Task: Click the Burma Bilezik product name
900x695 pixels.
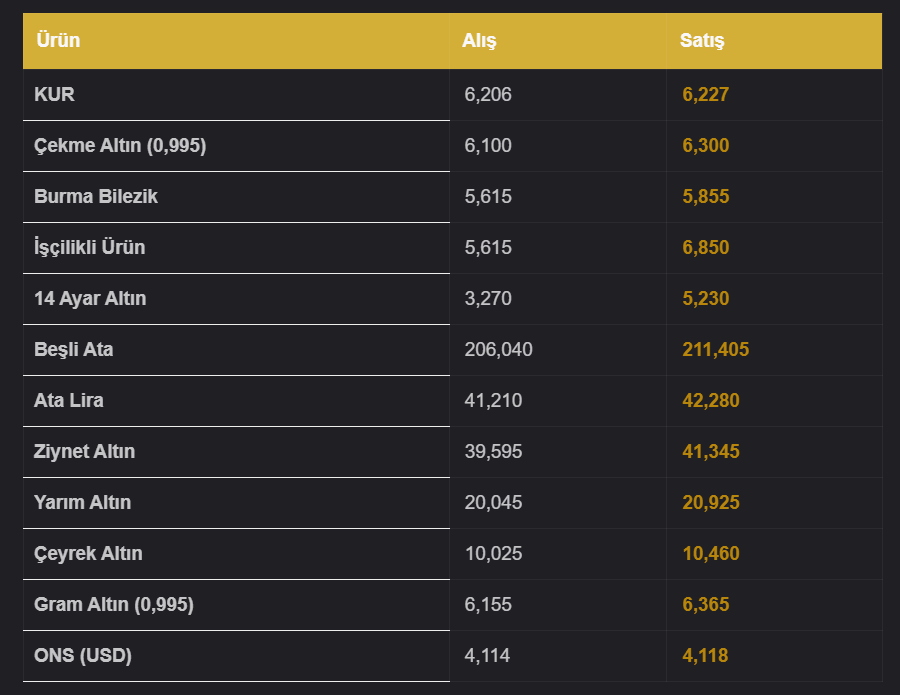Action: point(96,196)
